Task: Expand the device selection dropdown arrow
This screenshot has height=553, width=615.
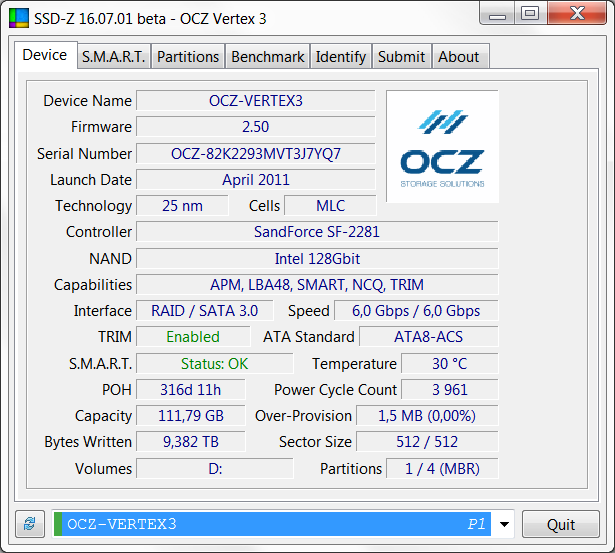Action: tap(504, 524)
